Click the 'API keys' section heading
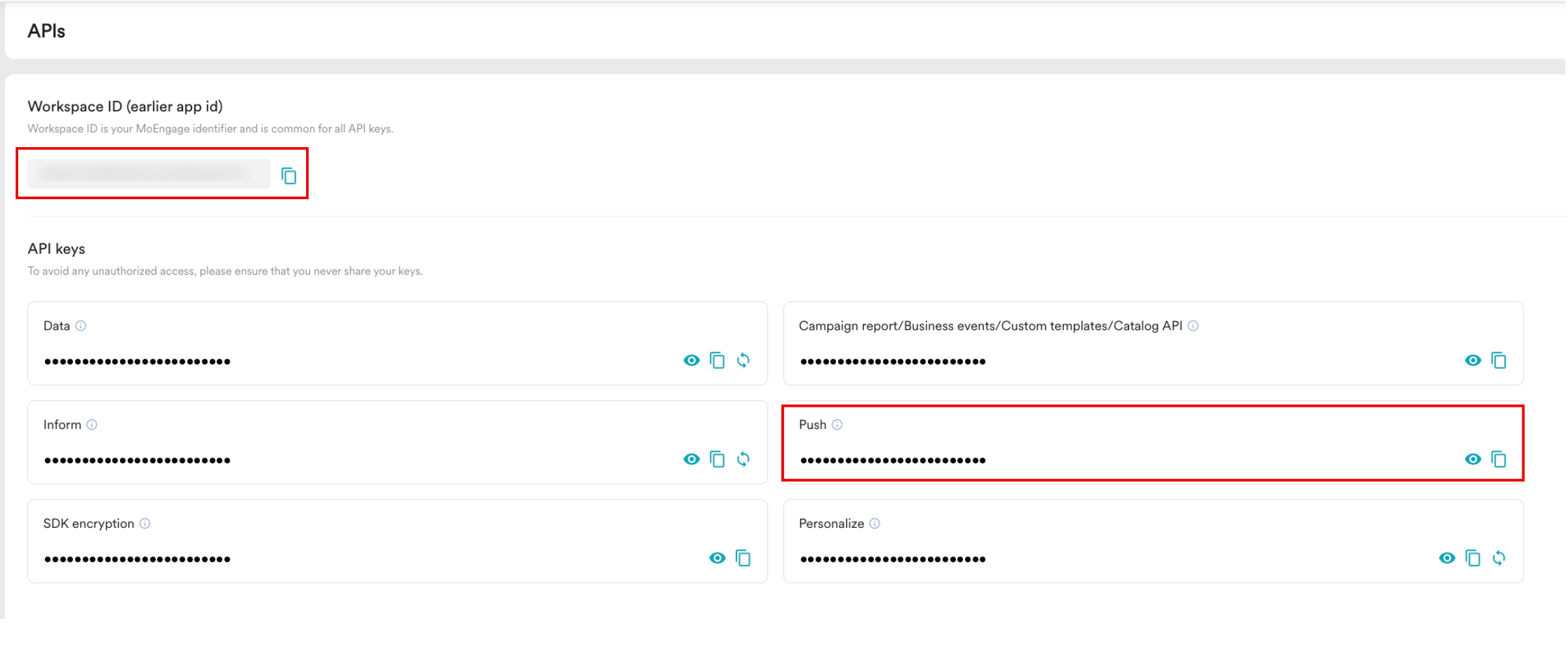Image resolution: width=1568 pixels, height=660 pixels. click(x=56, y=249)
